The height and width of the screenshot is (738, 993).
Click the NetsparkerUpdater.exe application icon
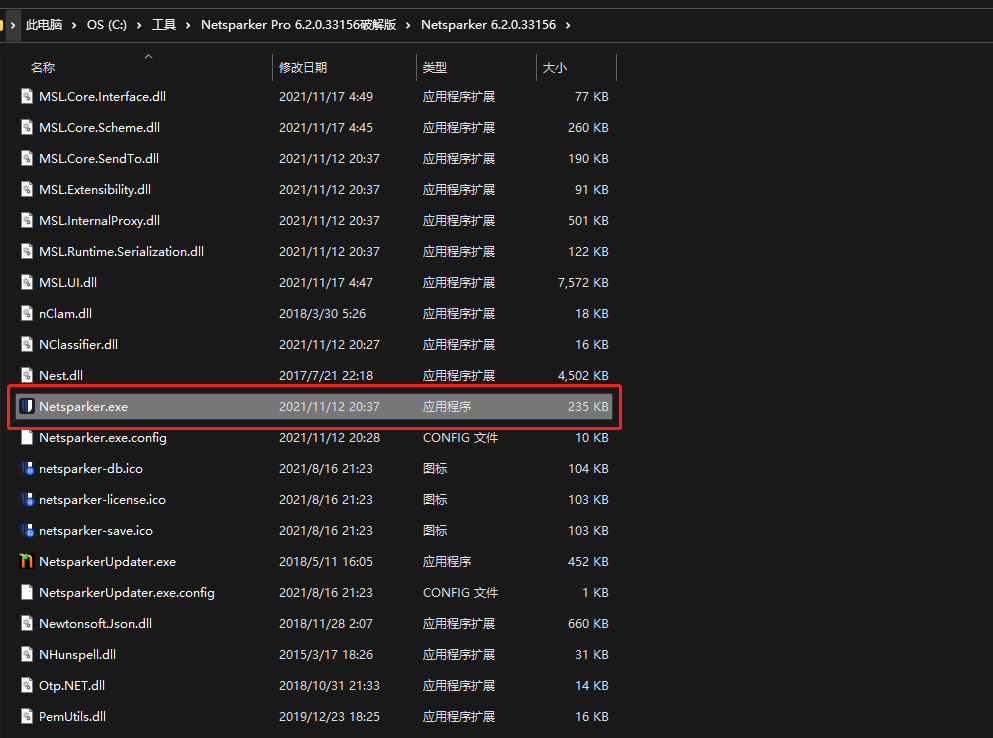pos(27,561)
